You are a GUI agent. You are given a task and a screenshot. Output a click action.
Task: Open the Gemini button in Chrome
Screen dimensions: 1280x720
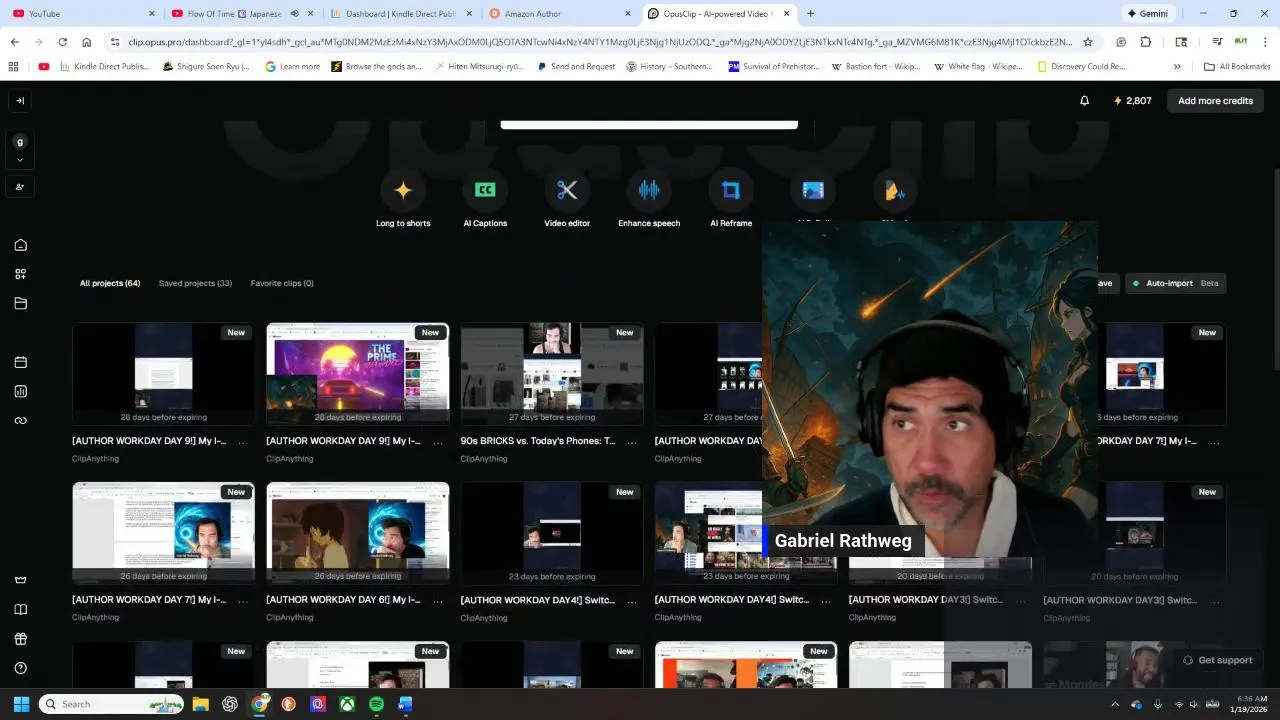pyautogui.click(x=1147, y=14)
